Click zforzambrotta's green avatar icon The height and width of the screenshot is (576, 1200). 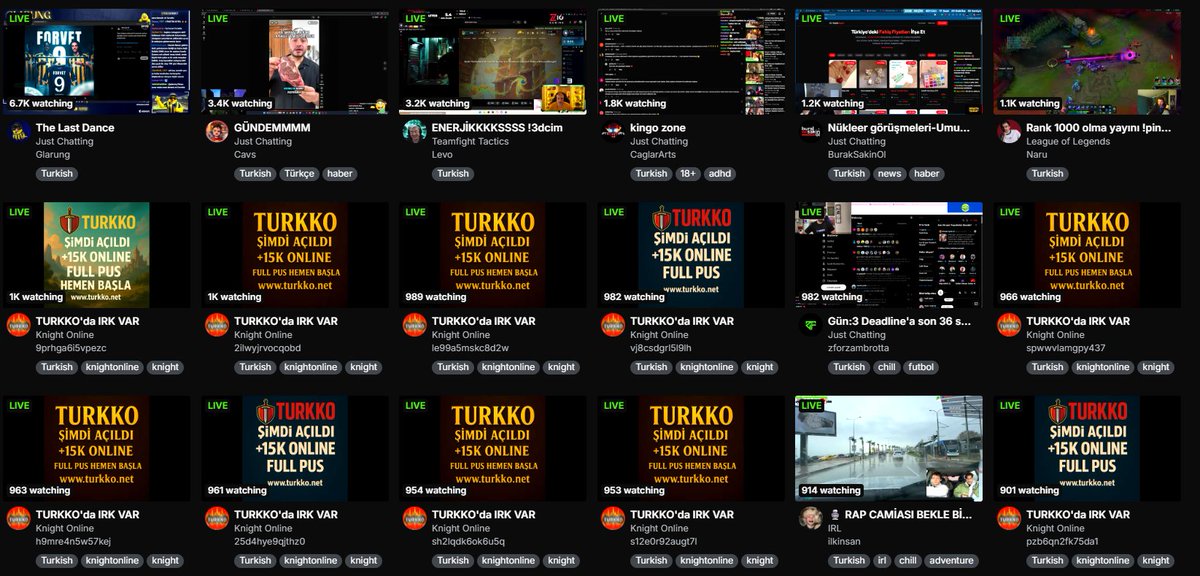pyautogui.click(x=810, y=325)
